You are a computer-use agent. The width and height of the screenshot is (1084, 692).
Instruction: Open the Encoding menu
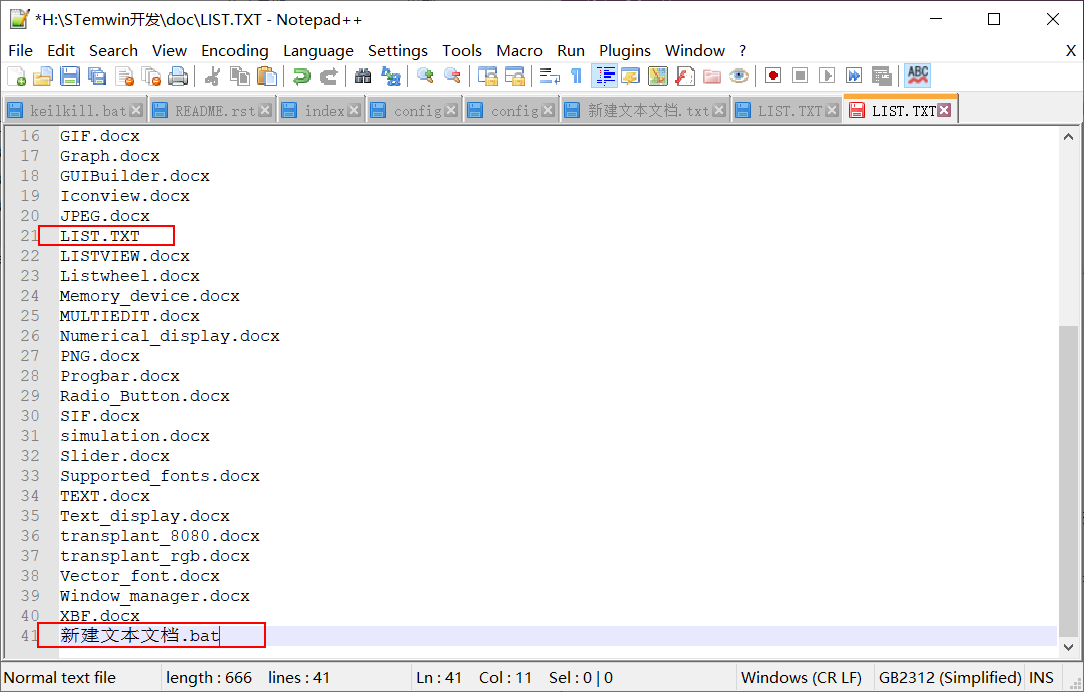coord(234,50)
